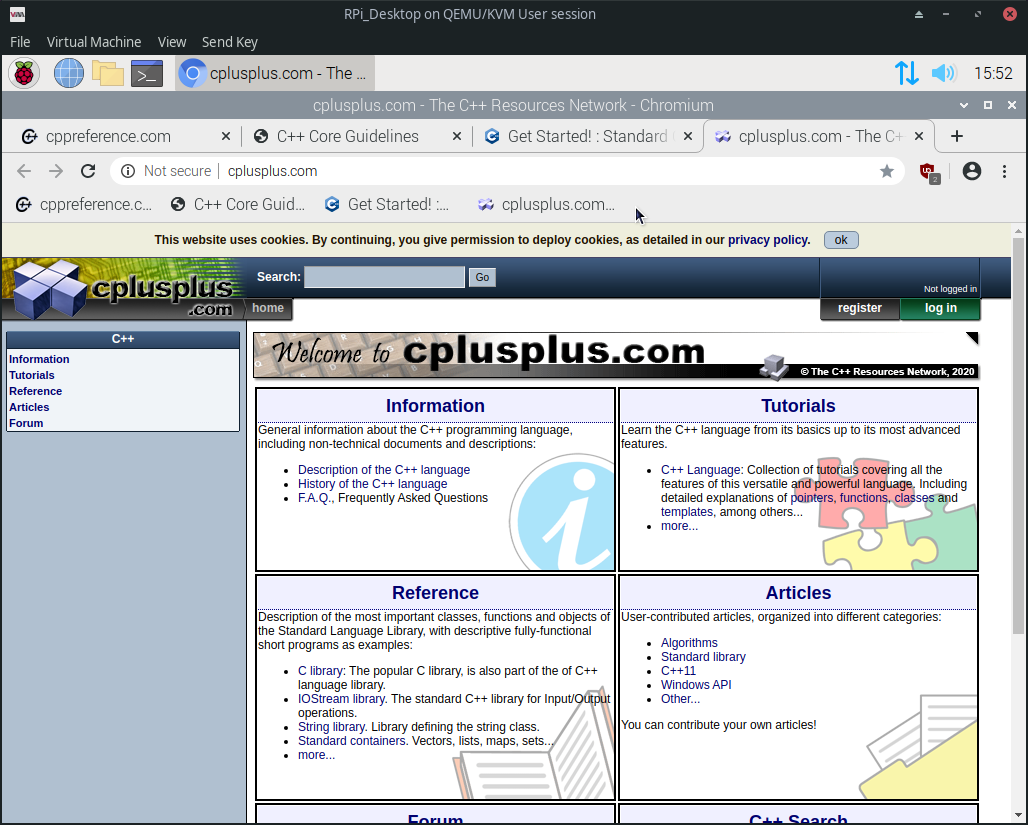Open the Algorithms articles link
The height and width of the screenshot is (825, 1028).
pos(689,643)
